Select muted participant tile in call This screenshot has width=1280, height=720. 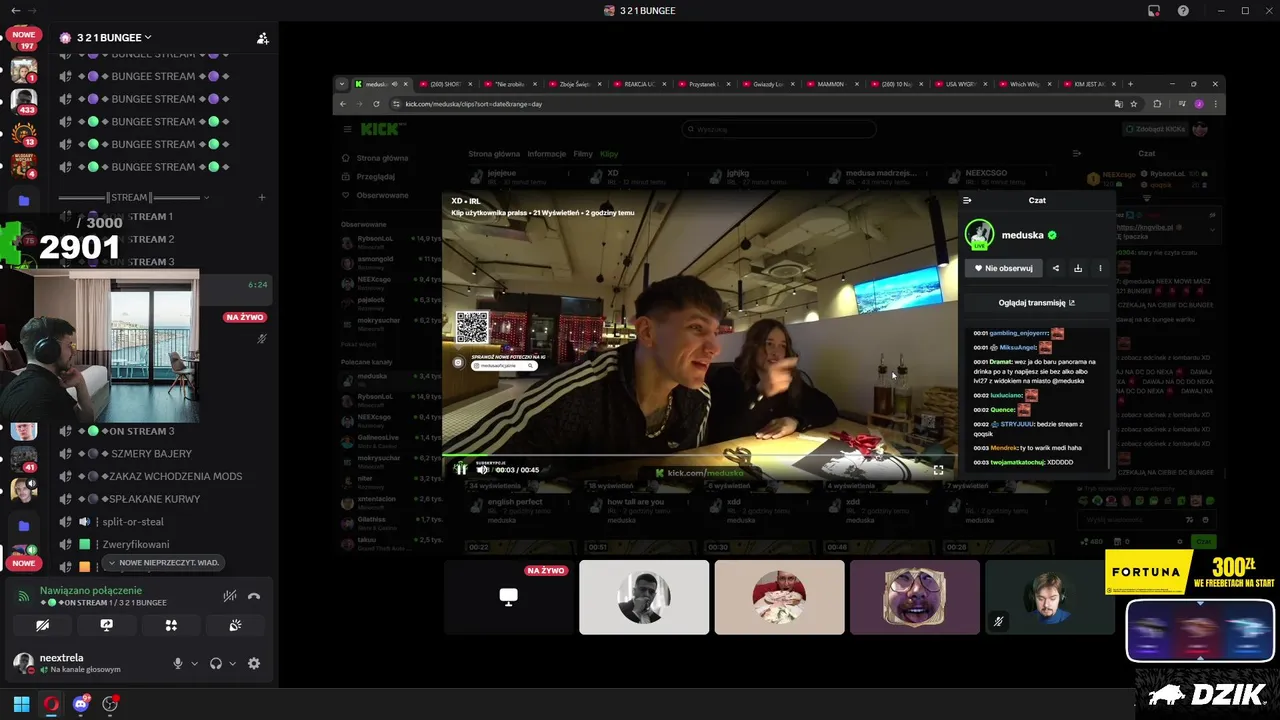pyautogui.click(x=1050, y=597)
